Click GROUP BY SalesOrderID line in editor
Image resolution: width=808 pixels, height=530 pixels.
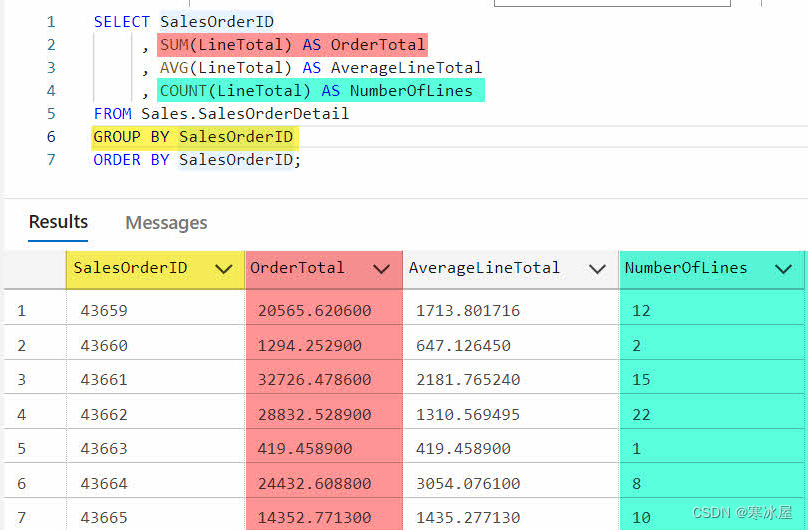click(x=193, y=136)
